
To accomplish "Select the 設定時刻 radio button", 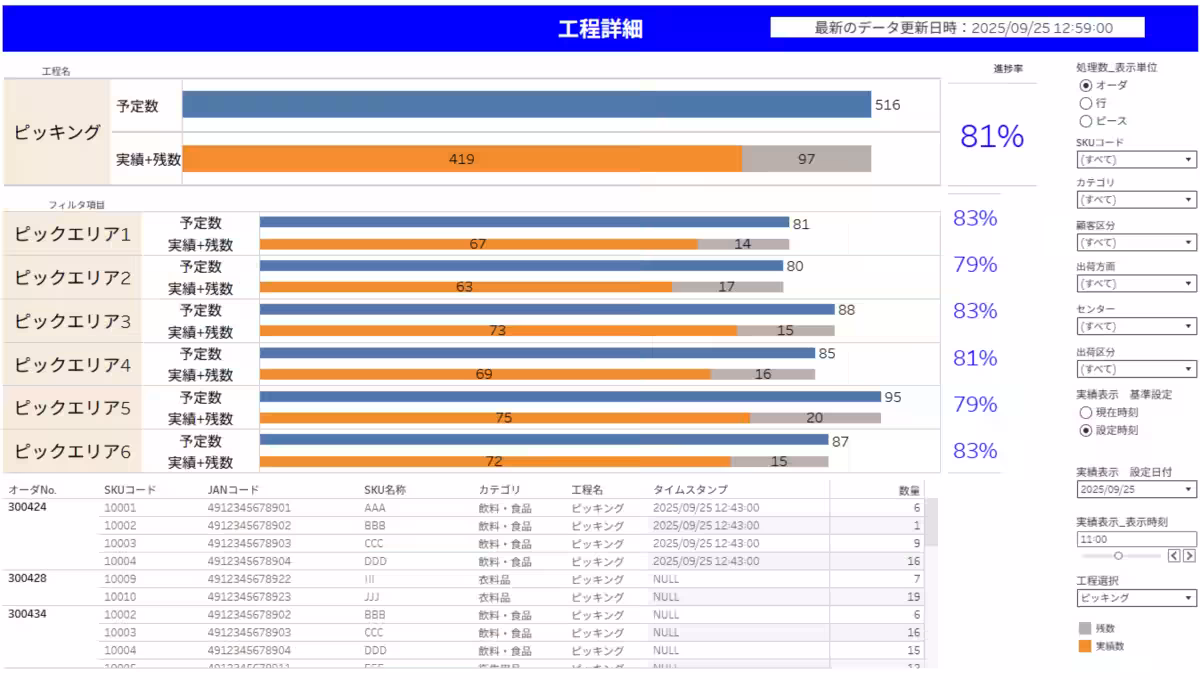I will (1085, 430).
